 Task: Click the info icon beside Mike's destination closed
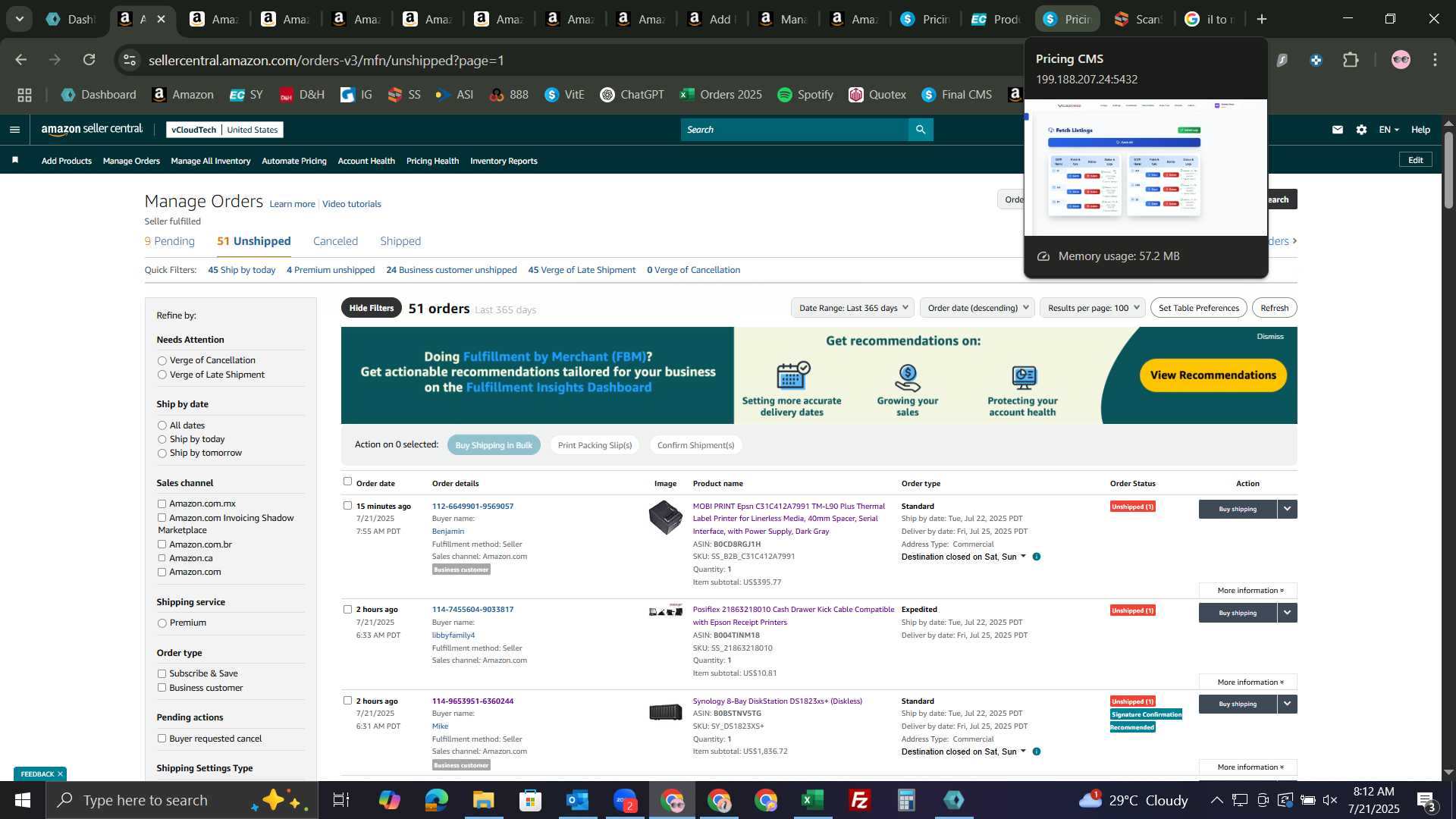[1037, 752]
